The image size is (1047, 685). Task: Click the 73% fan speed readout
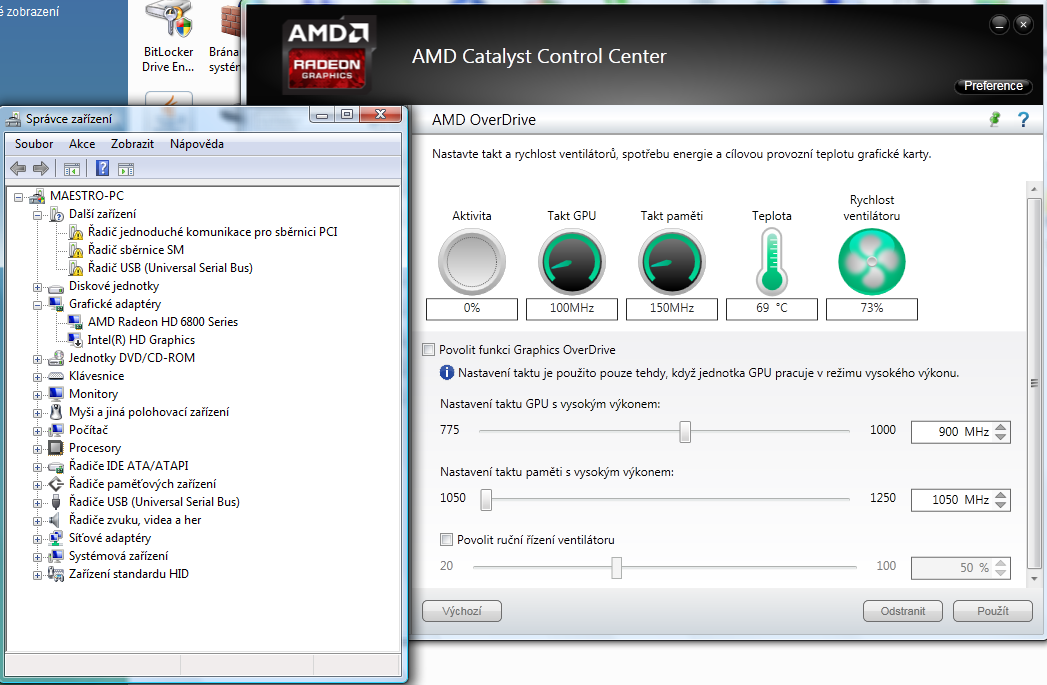click(x=871, y=308)
